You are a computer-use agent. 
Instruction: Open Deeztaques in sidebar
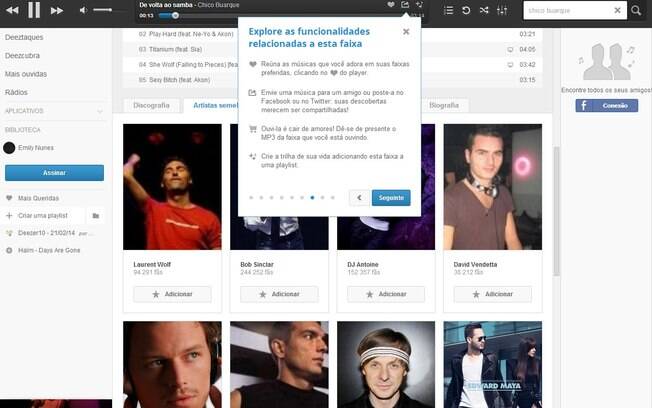click(24, 37)
